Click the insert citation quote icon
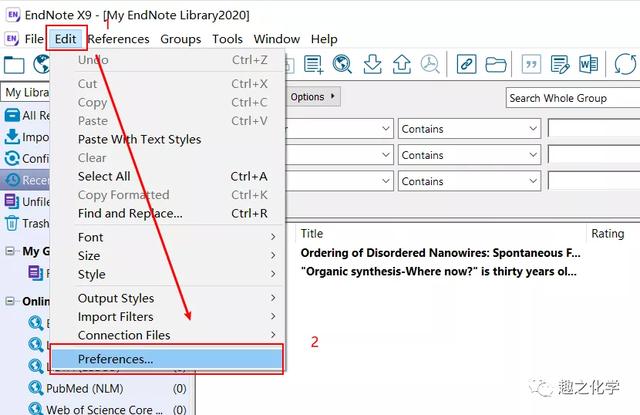Screen dimensions: 640x415 click(531, 64)
